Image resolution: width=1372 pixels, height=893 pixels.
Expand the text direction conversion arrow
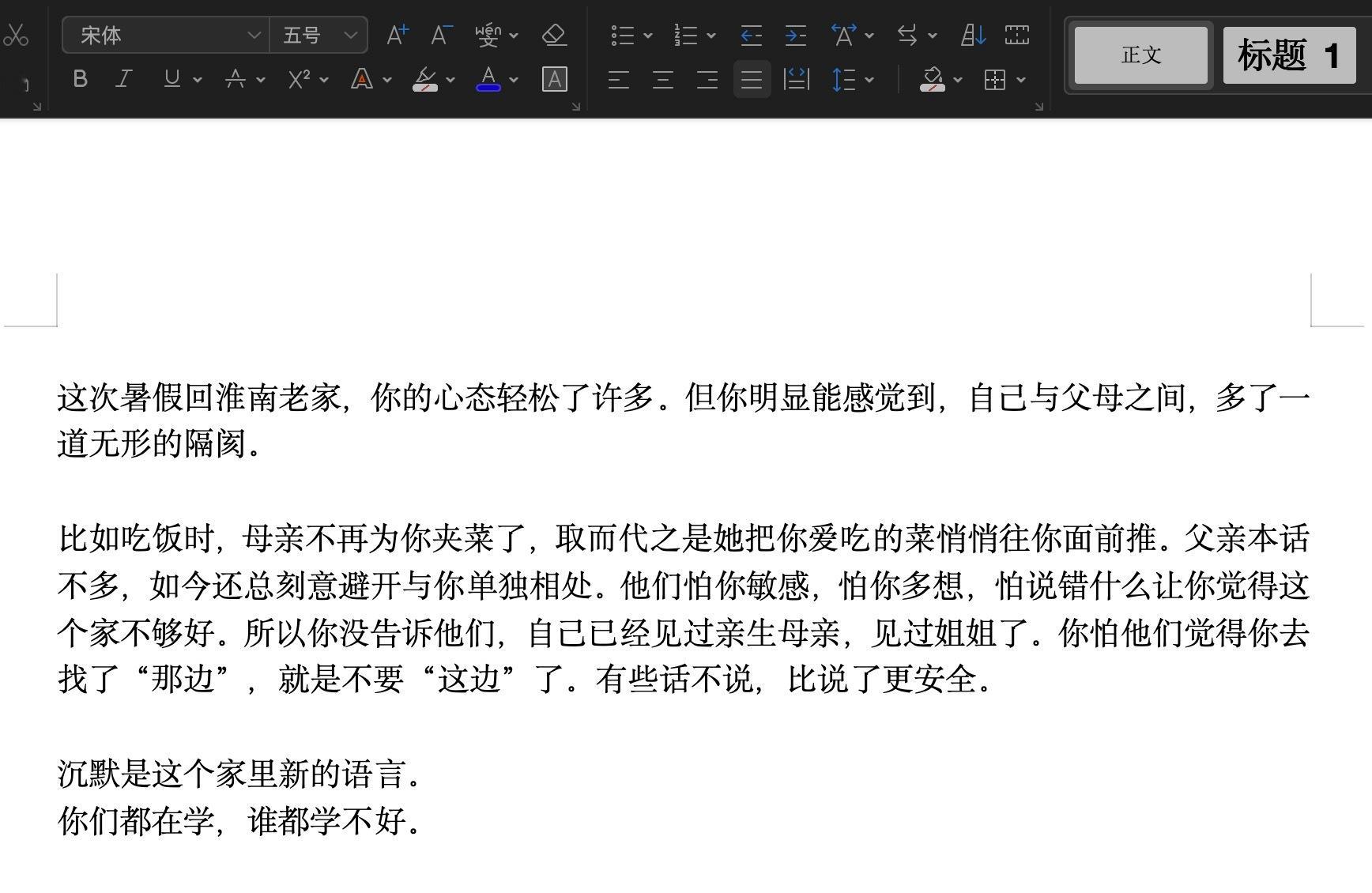tap(933, 36)
